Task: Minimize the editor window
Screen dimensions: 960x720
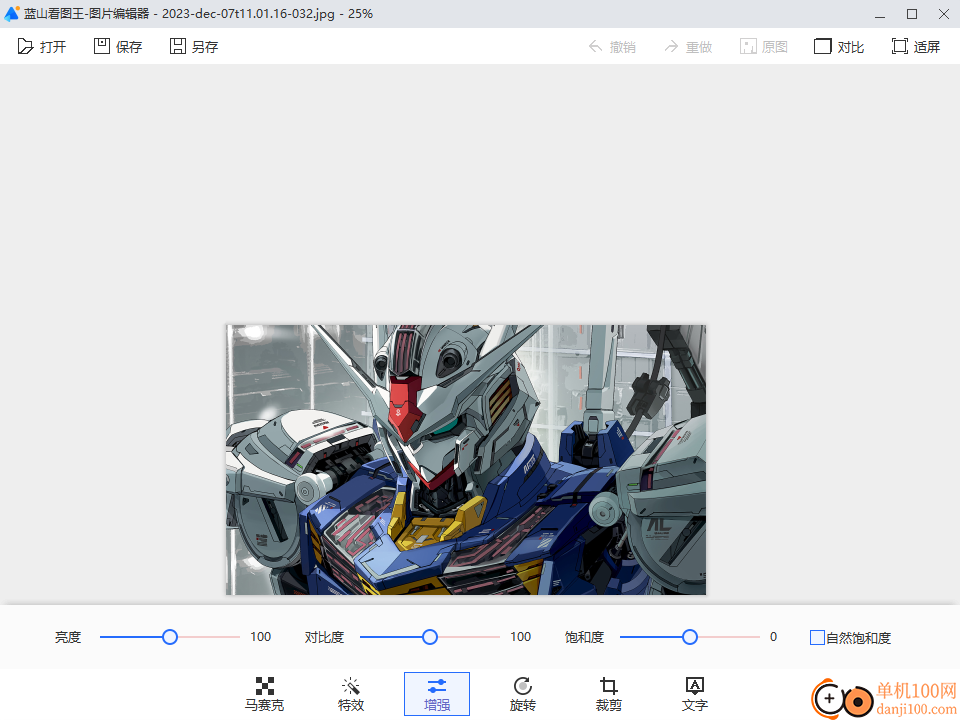Action: pyautogui.click(x=880, y=14)
